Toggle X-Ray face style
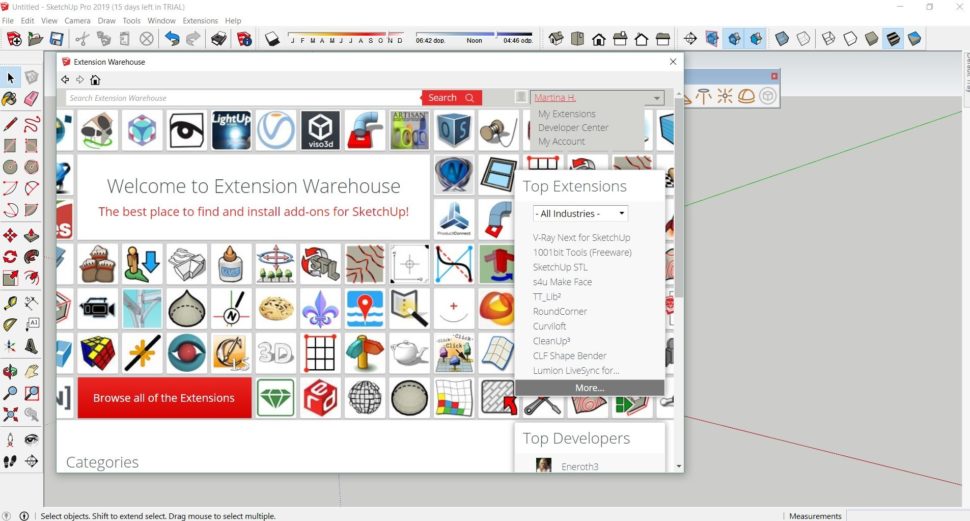The height and width of the screenshot is (521, 970). point(782,39)
